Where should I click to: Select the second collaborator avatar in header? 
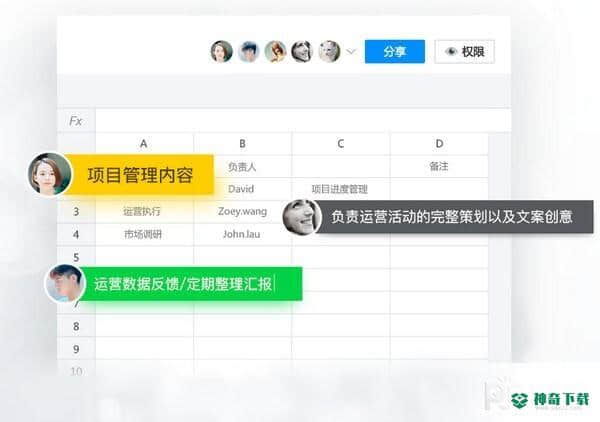coord(248,51)
